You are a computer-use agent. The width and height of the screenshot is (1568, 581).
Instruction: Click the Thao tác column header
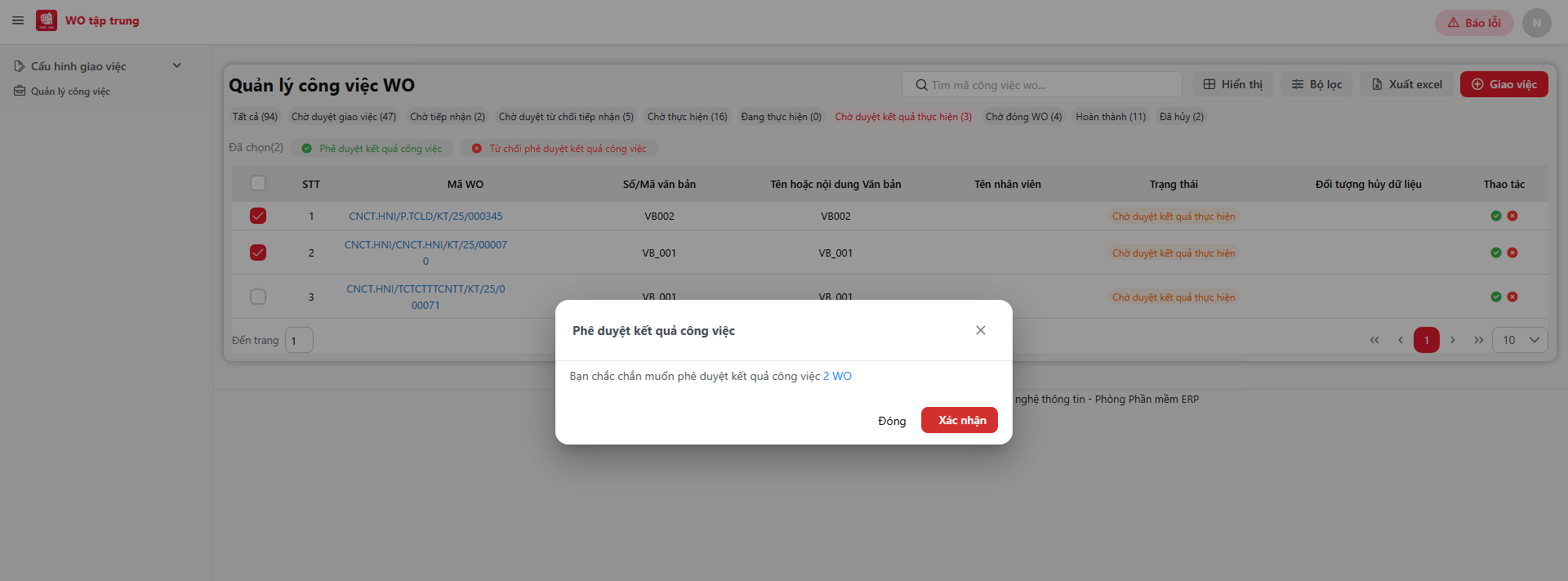(1504, 185)
